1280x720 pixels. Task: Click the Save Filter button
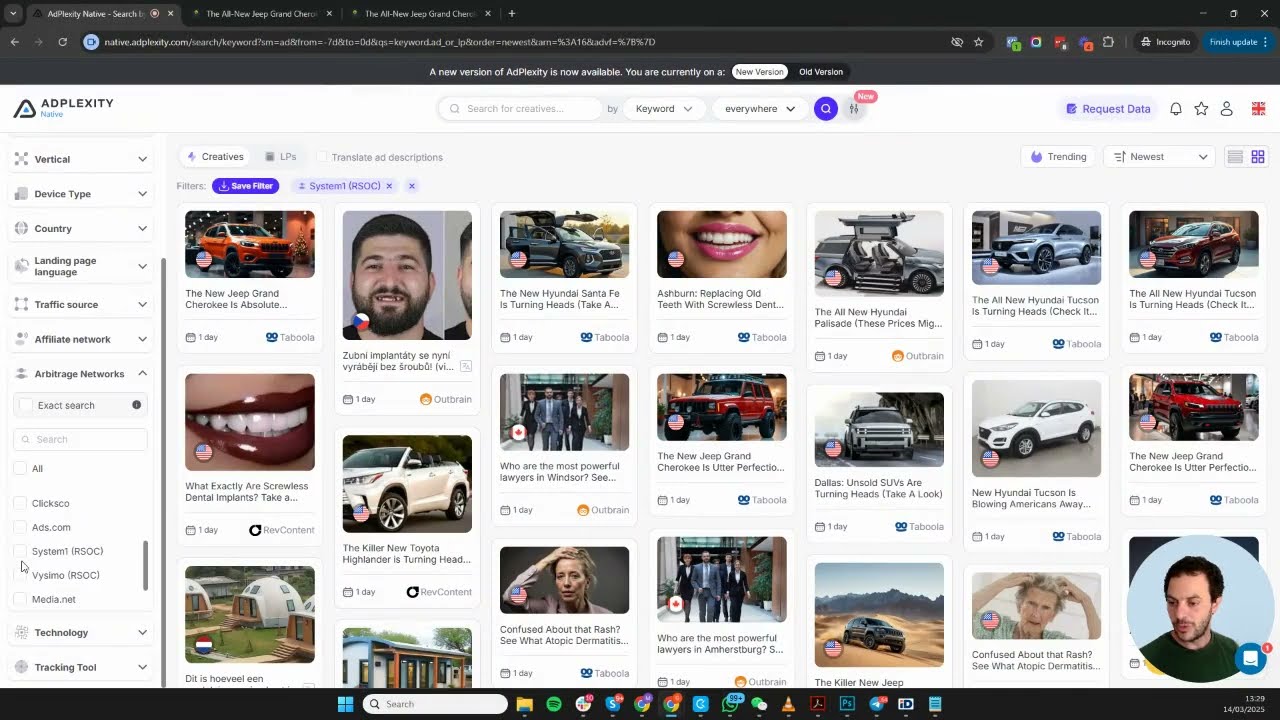click(x=245, y=186)
